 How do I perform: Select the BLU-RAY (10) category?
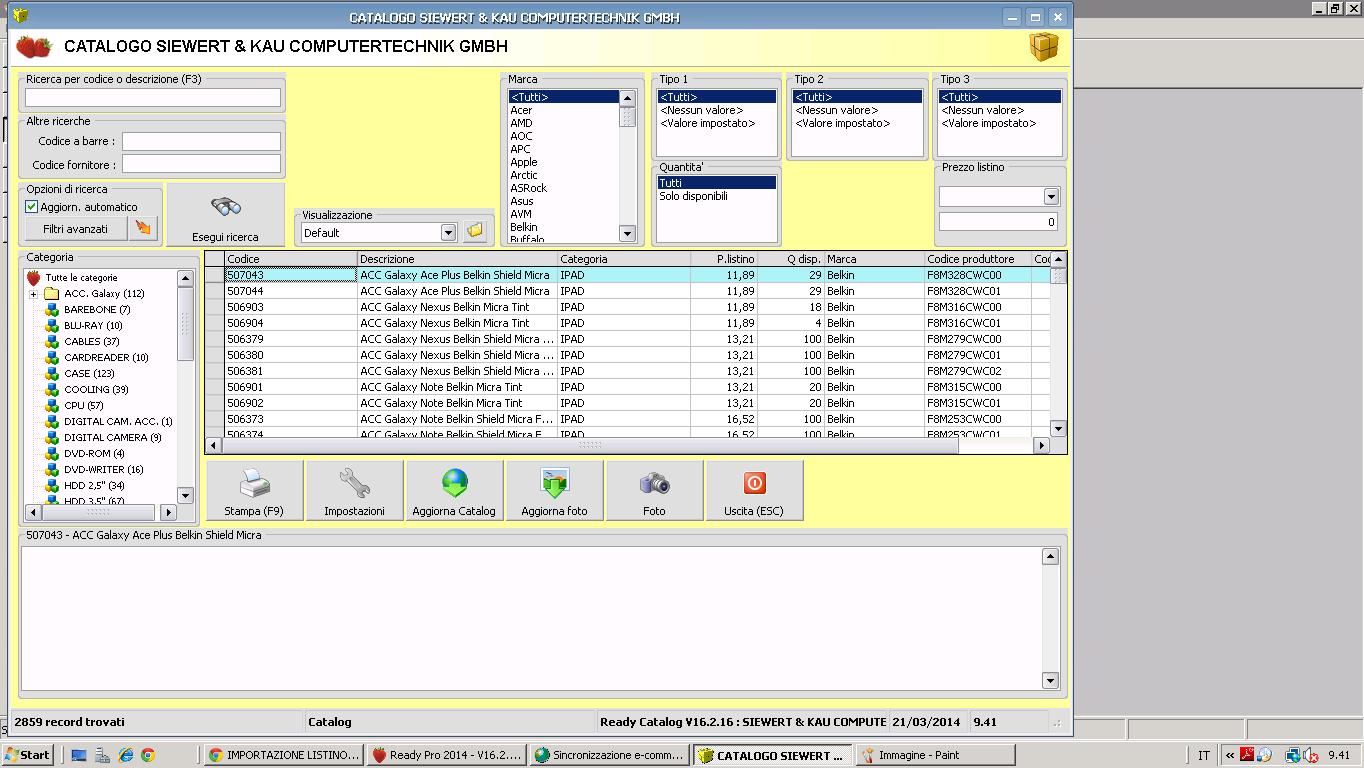tap(93, 326)
